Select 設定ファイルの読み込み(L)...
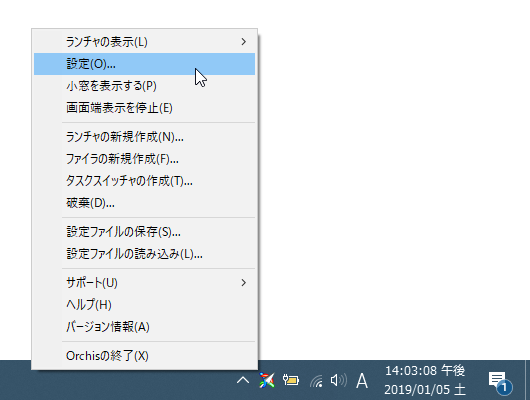Image resolution: width=530 pixels, height=400 pixels. (144, 254)
